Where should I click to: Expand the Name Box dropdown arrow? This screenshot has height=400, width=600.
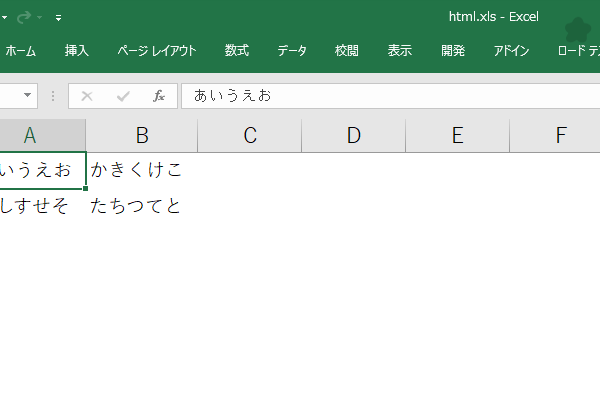pos(27,95)
